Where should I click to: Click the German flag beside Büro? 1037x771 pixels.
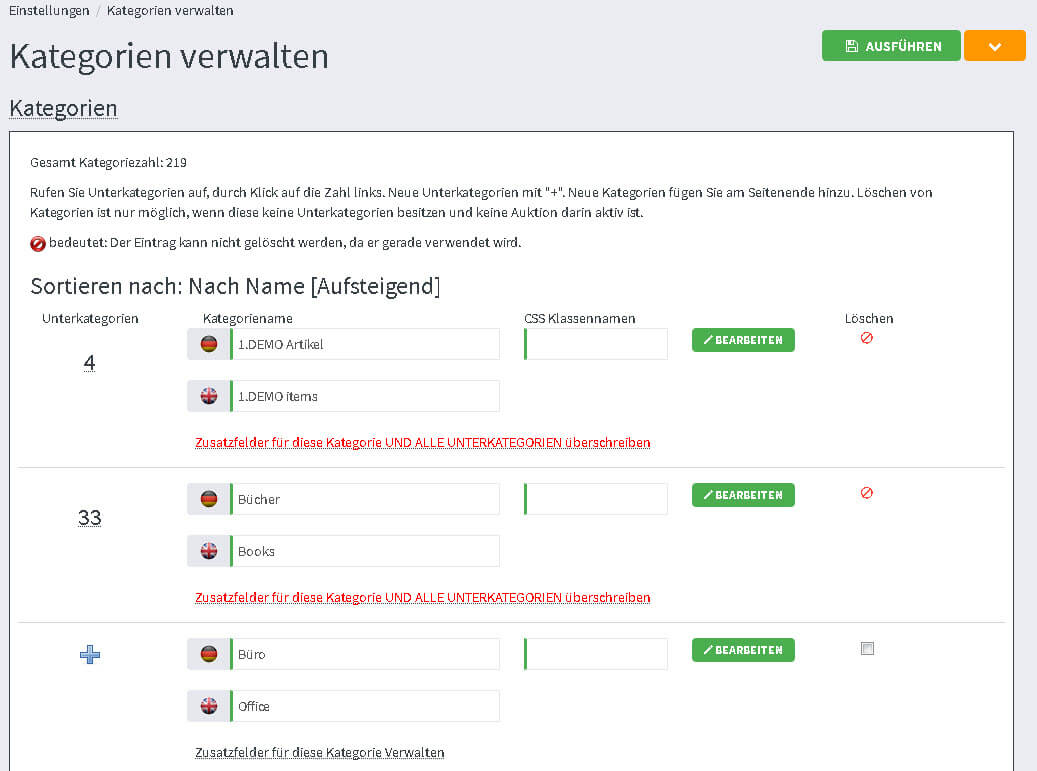(209, 654)
